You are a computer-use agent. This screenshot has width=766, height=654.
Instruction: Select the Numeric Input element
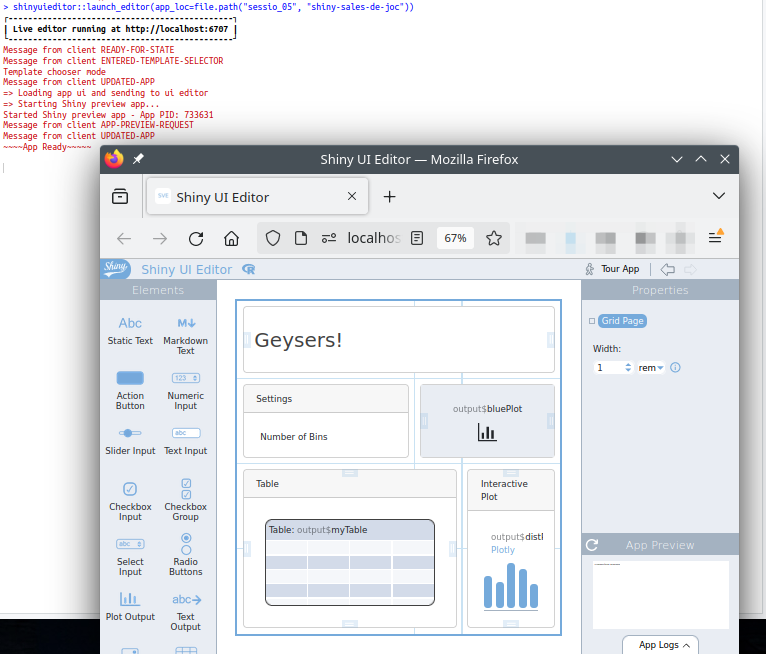point(186,388)
